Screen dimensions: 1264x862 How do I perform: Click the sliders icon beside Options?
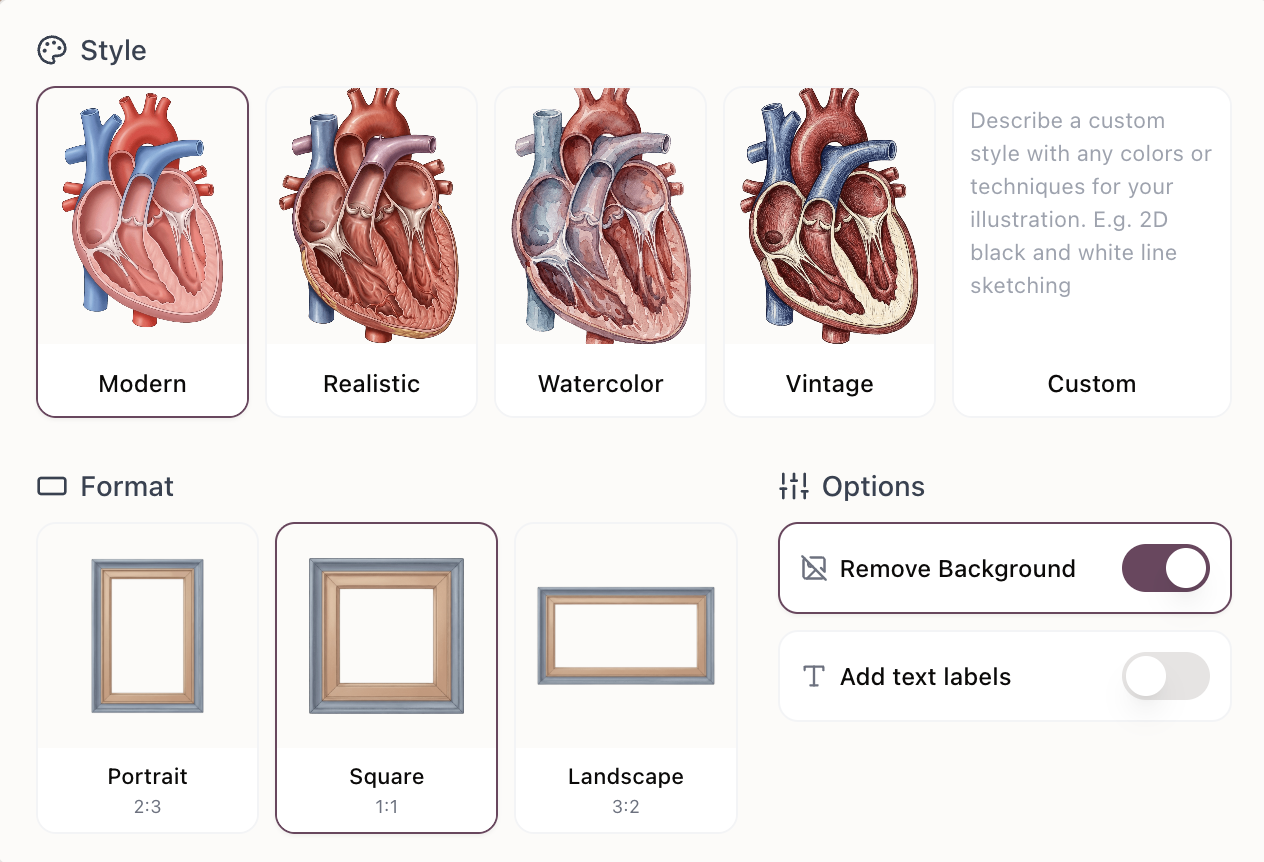point(793,486)
